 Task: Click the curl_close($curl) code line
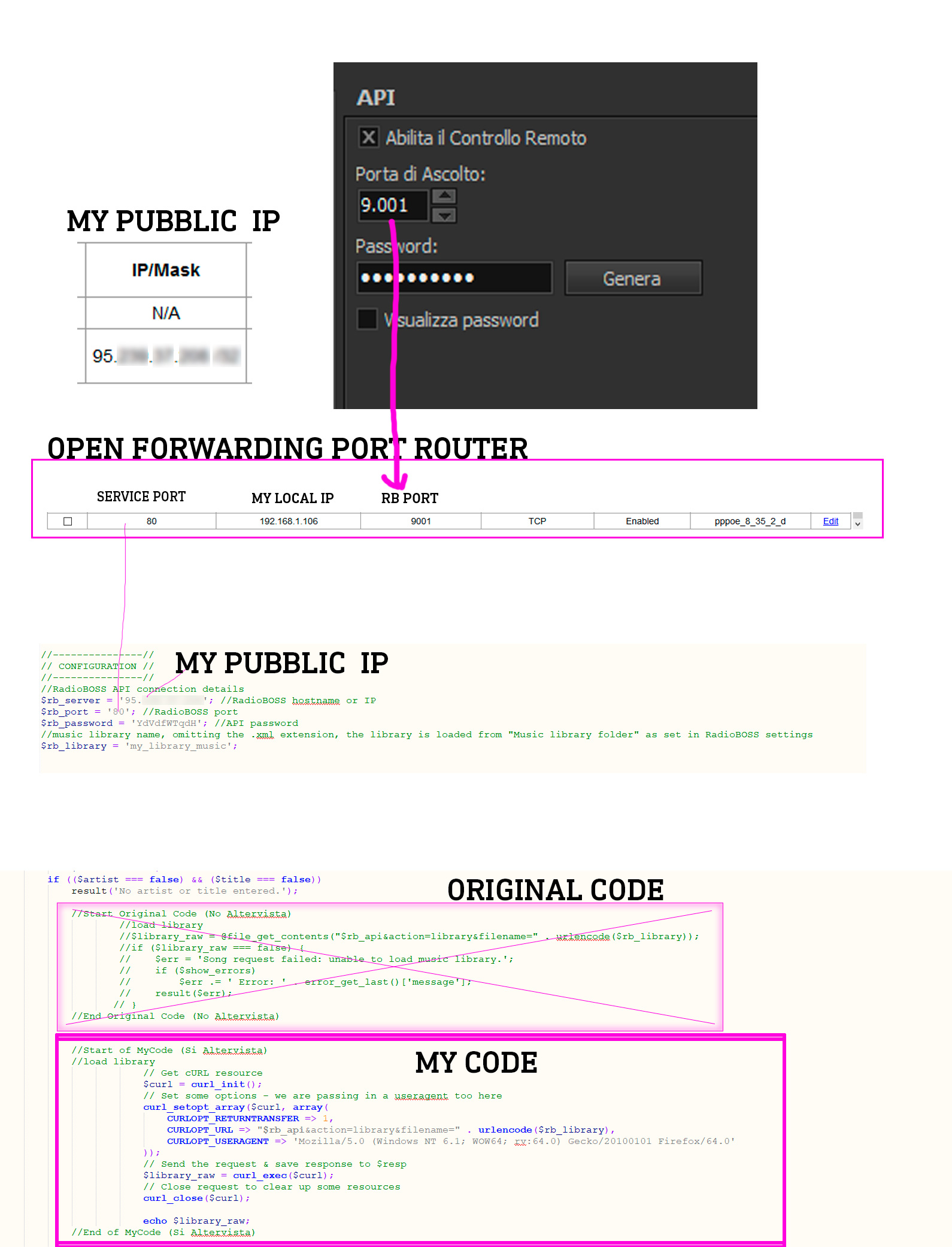pyautogui.click(x=196, y=1198)
